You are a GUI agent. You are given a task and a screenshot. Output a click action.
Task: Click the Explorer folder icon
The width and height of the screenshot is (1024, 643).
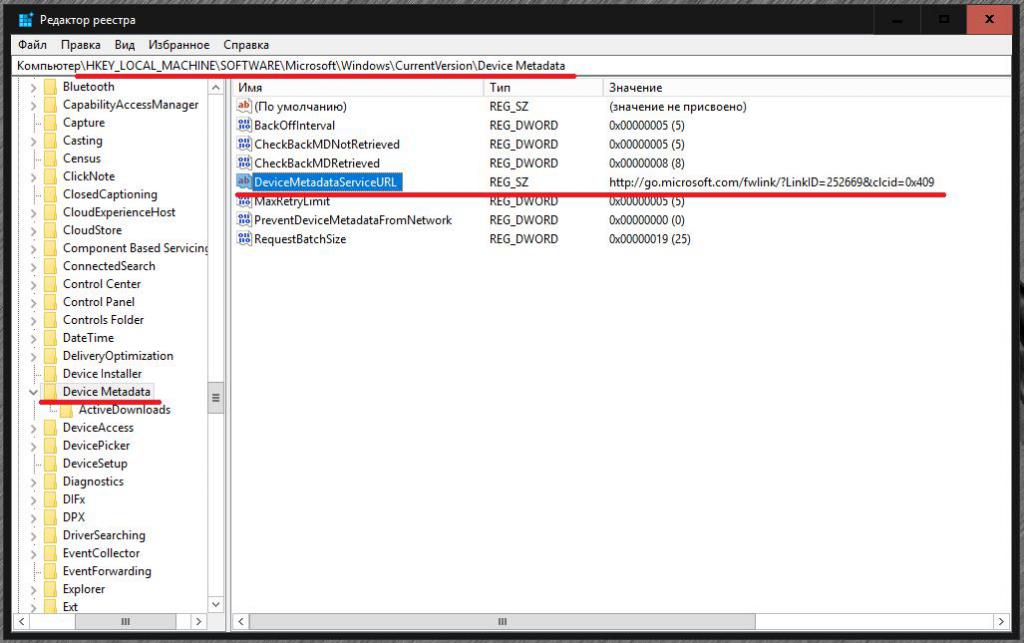pos(50,589)
